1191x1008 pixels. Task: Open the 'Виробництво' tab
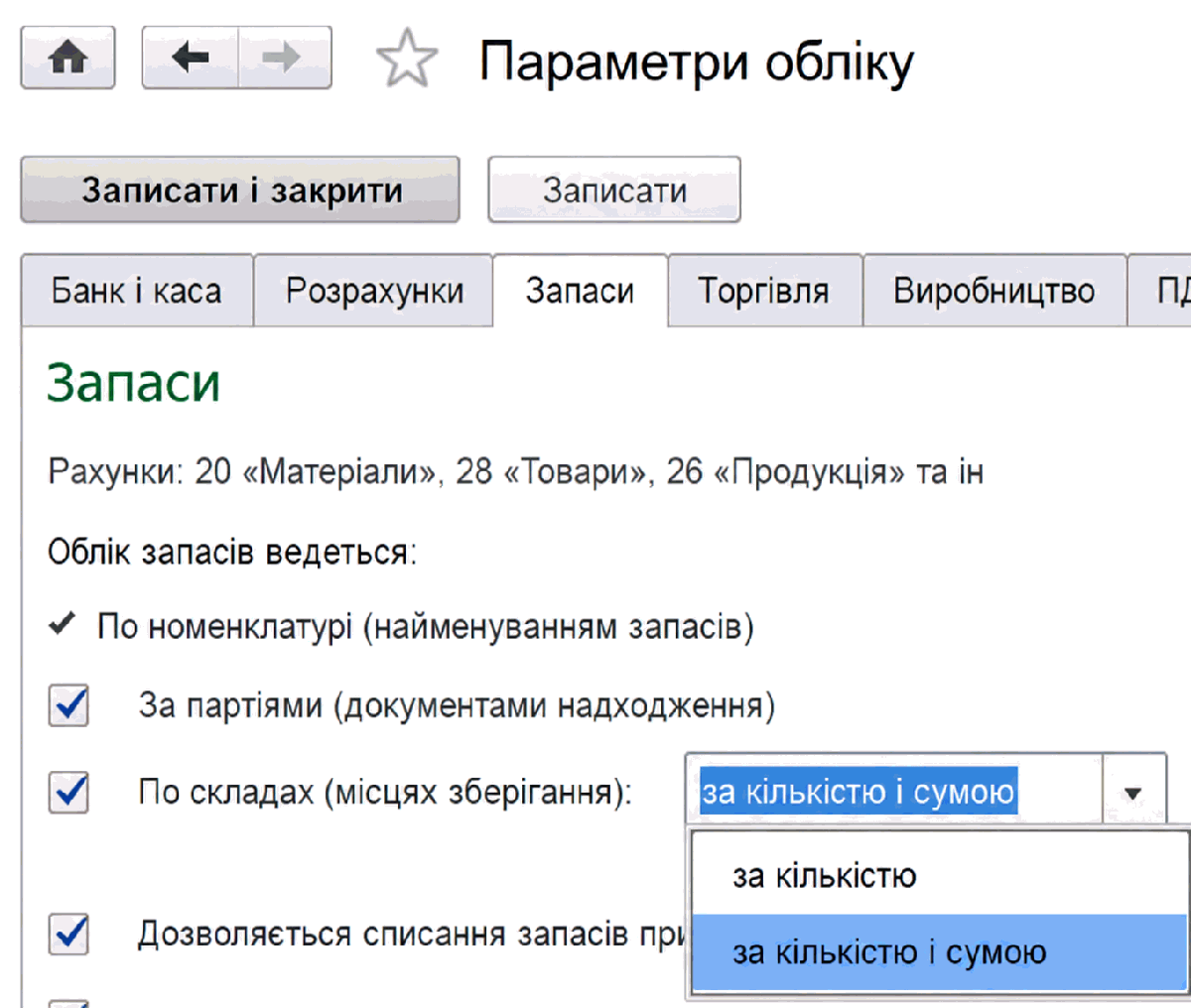coord(994,291)
